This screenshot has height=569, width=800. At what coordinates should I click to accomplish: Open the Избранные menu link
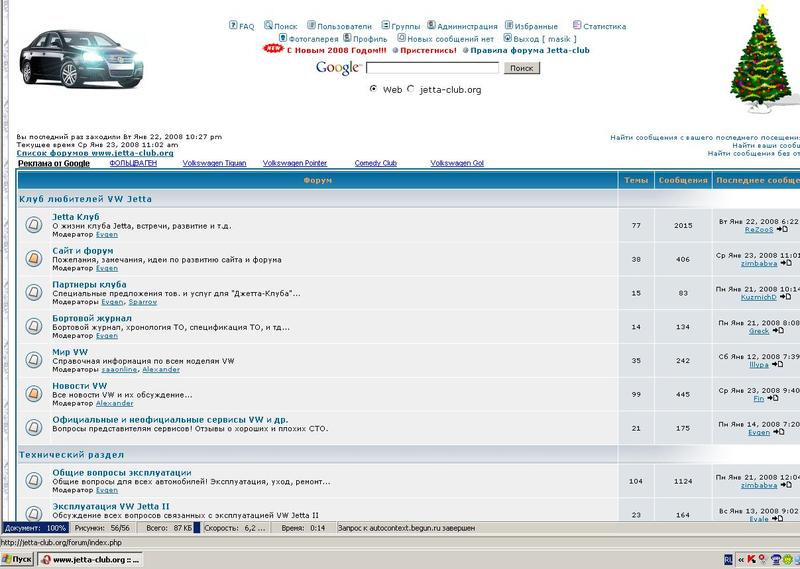[x=536, y=27]
